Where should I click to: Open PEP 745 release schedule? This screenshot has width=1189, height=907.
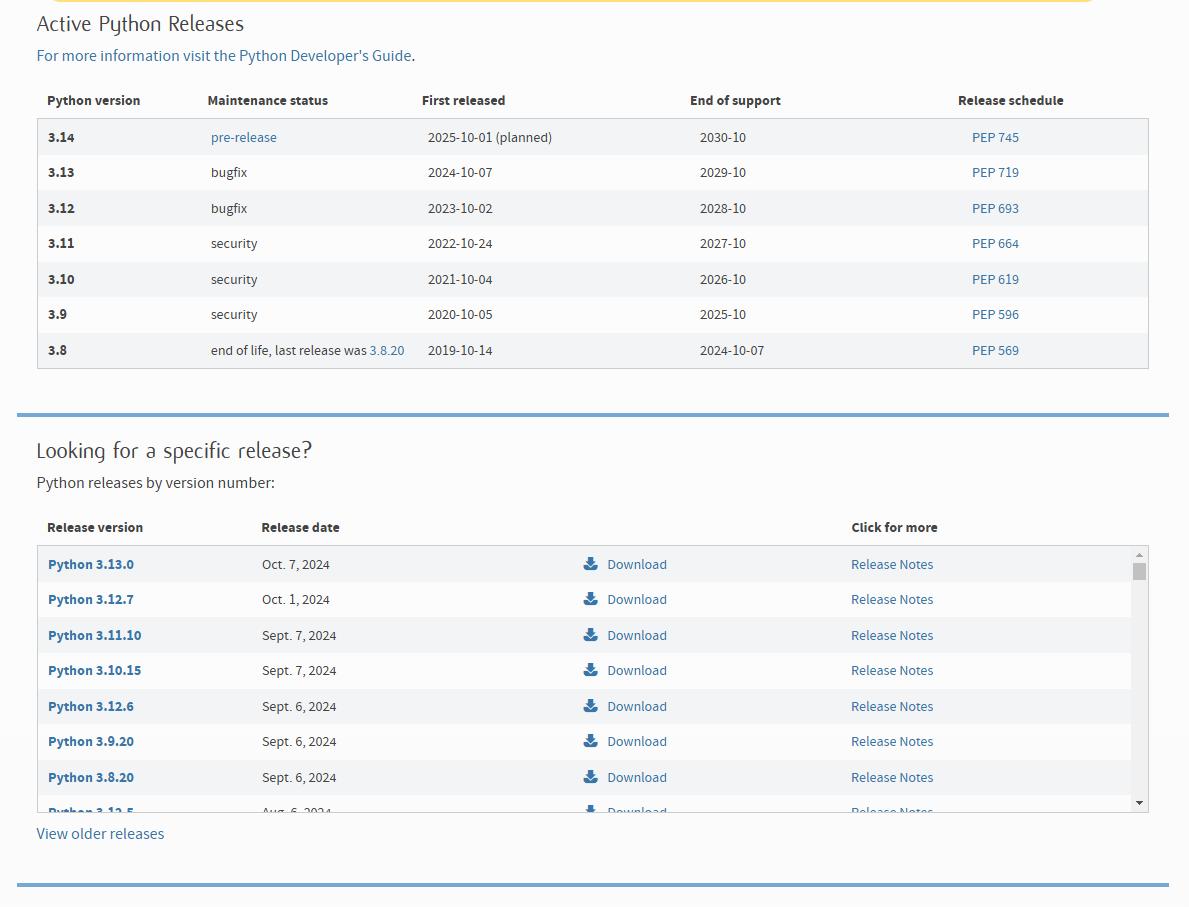pyautogui.click(x=995, y=137)
